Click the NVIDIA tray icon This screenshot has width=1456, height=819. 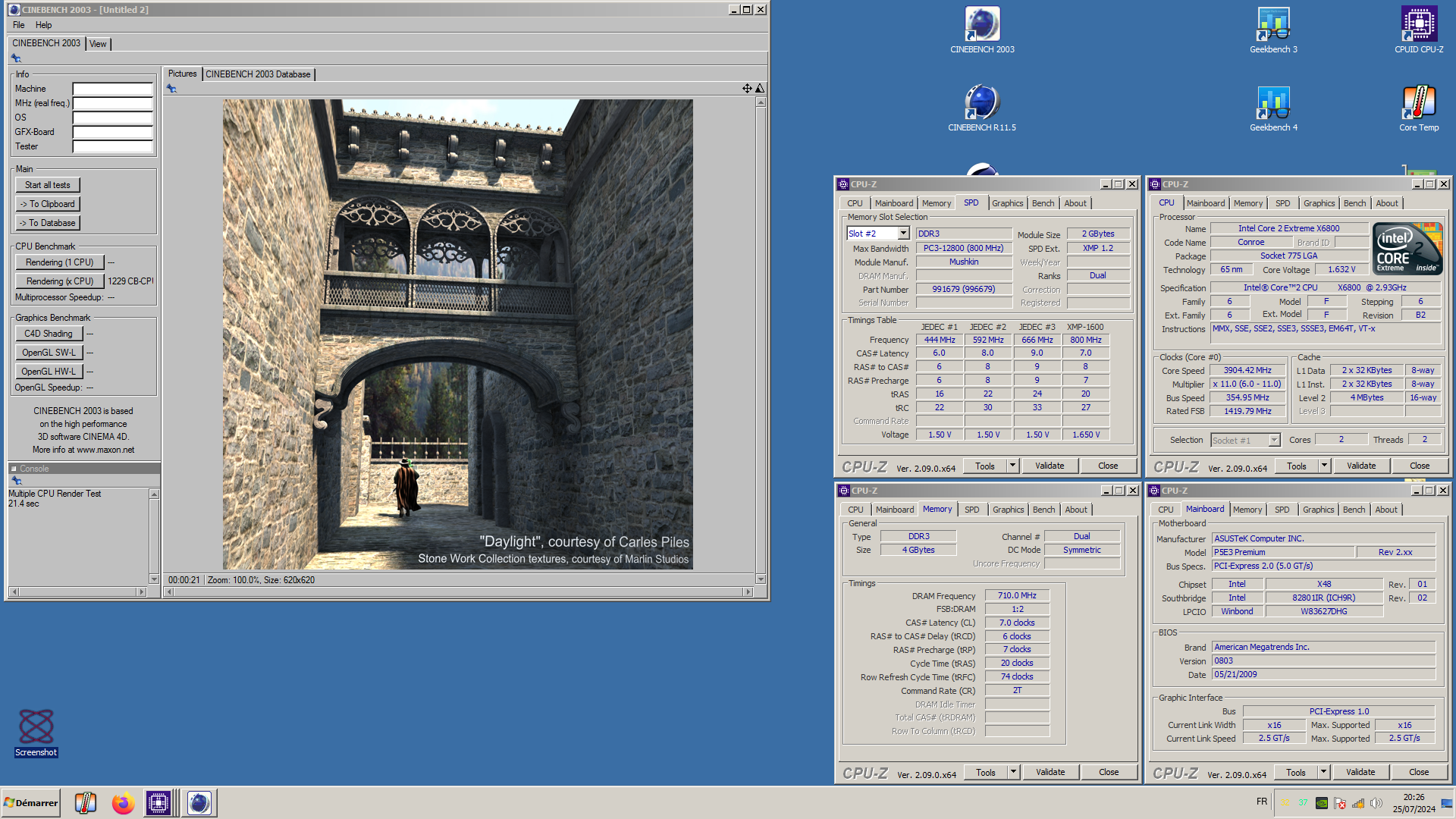[x=1322, y=803]
